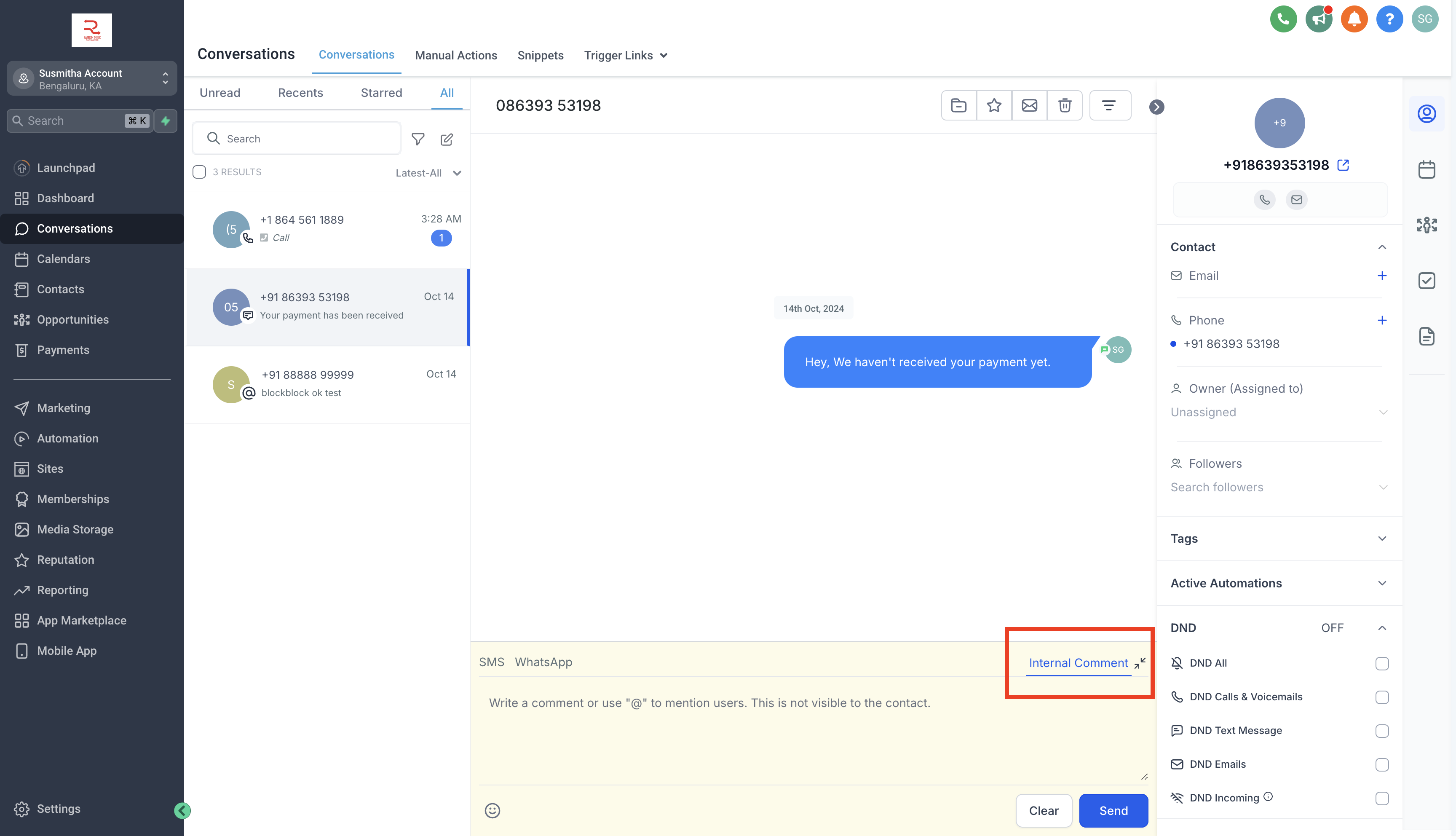
Task: Select the WhatsApp message channel
Action: coord(543,662)
